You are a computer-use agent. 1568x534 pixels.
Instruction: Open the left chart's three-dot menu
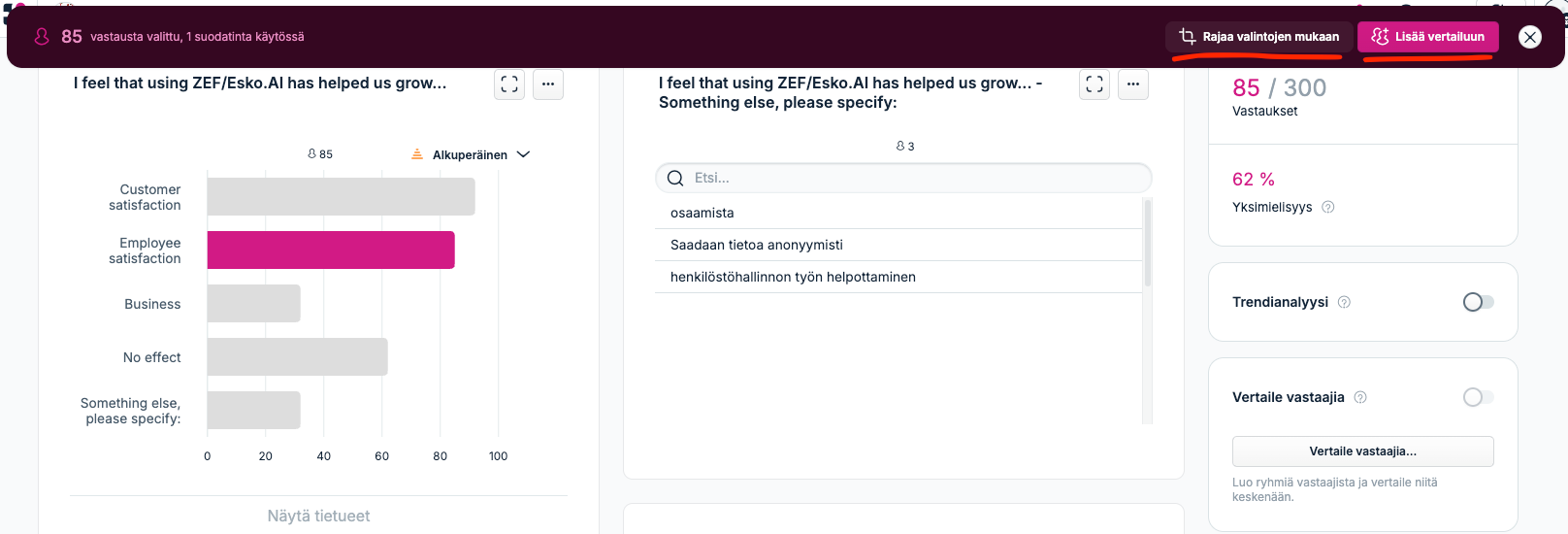coord(548,84)
